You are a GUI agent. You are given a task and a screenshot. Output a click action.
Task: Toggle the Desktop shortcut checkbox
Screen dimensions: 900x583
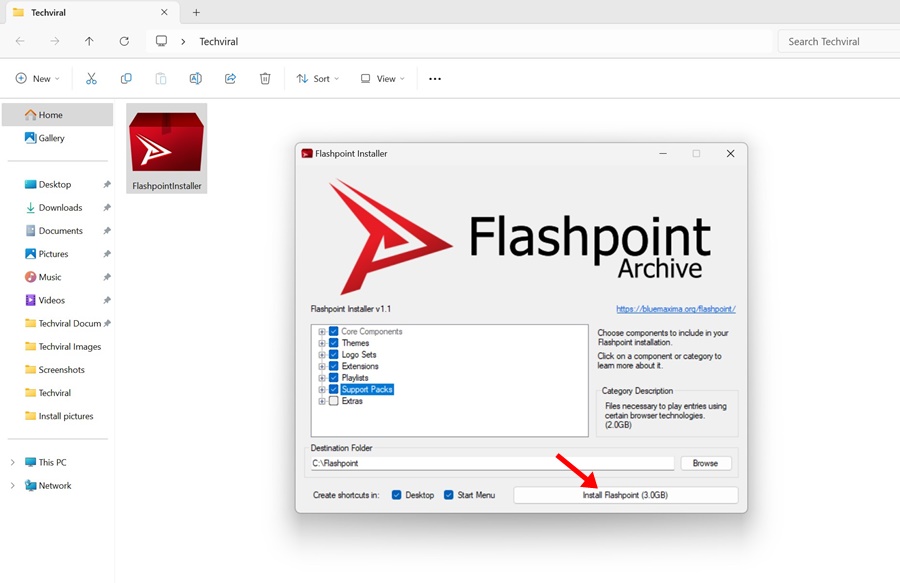click(396, 495)
